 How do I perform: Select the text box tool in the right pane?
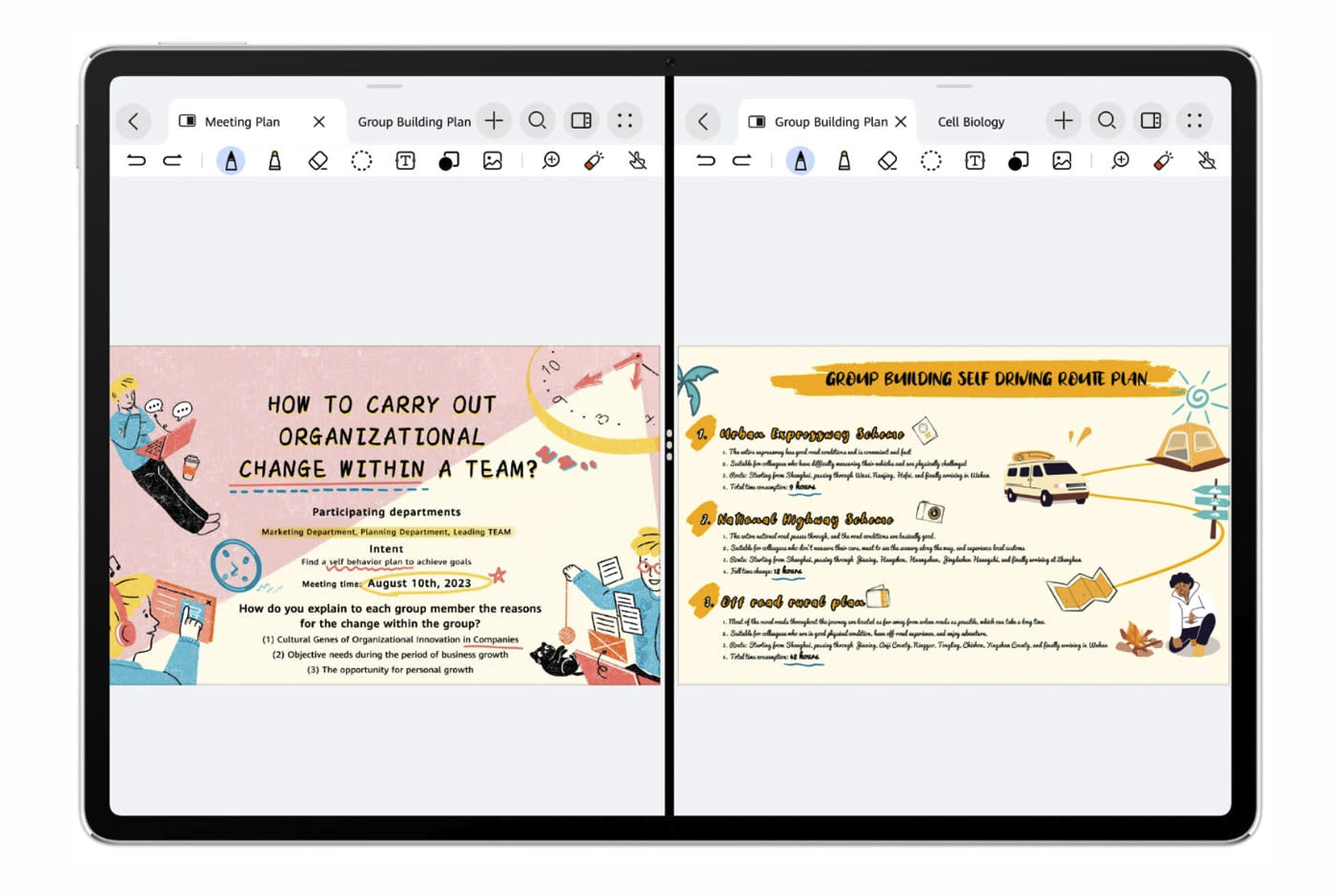[x=974, y=161]
